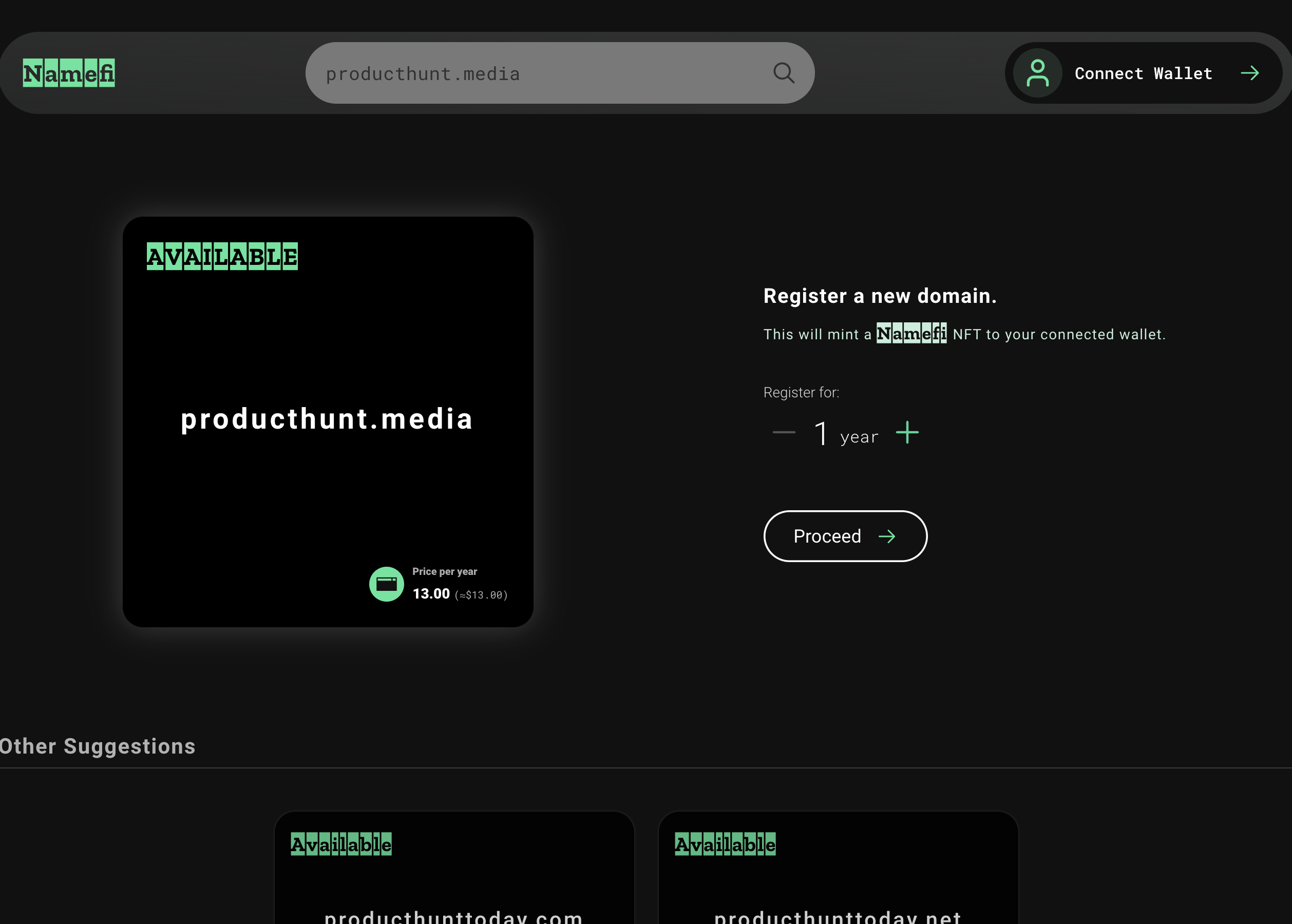Decrease registration years with minus

pyautogui.click(x=784, y=432)
